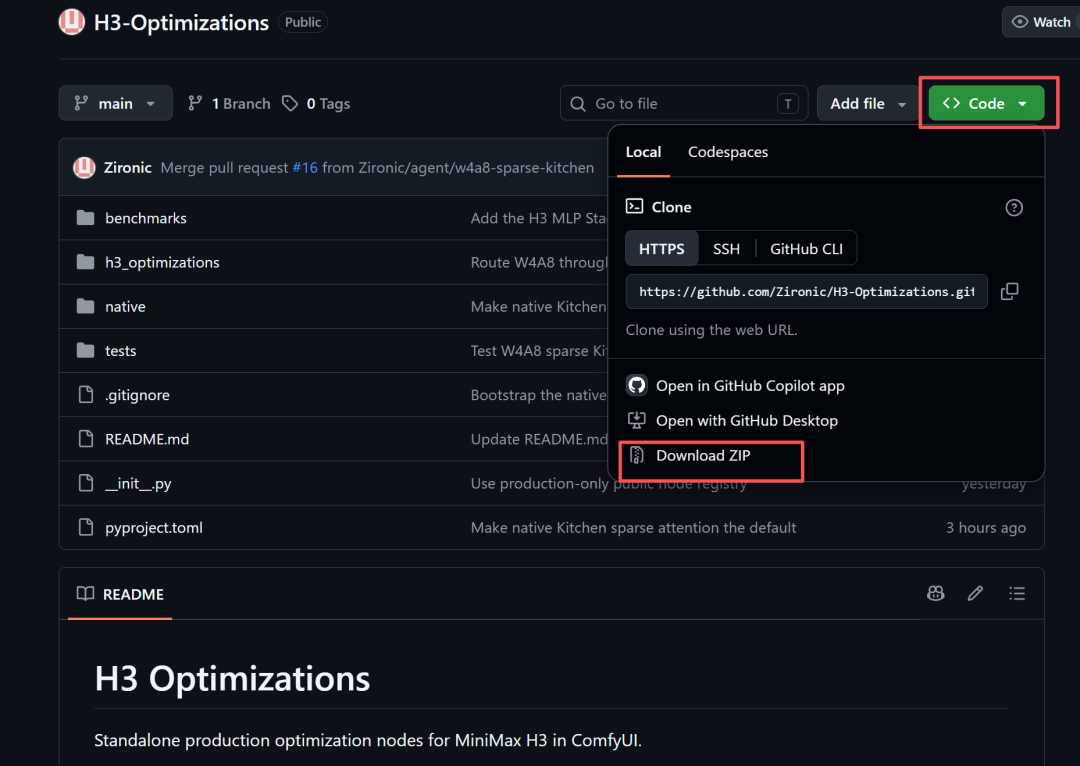Open the H3-Optimizations repository title link
This screenshot has height=766, width=1080.
(x=181, y=23)
